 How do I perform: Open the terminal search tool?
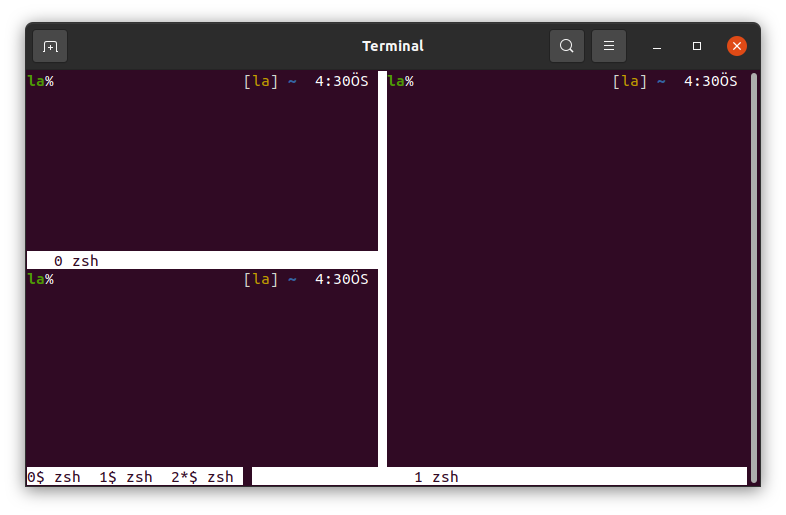pyautogui.click(x=567, y=46)
